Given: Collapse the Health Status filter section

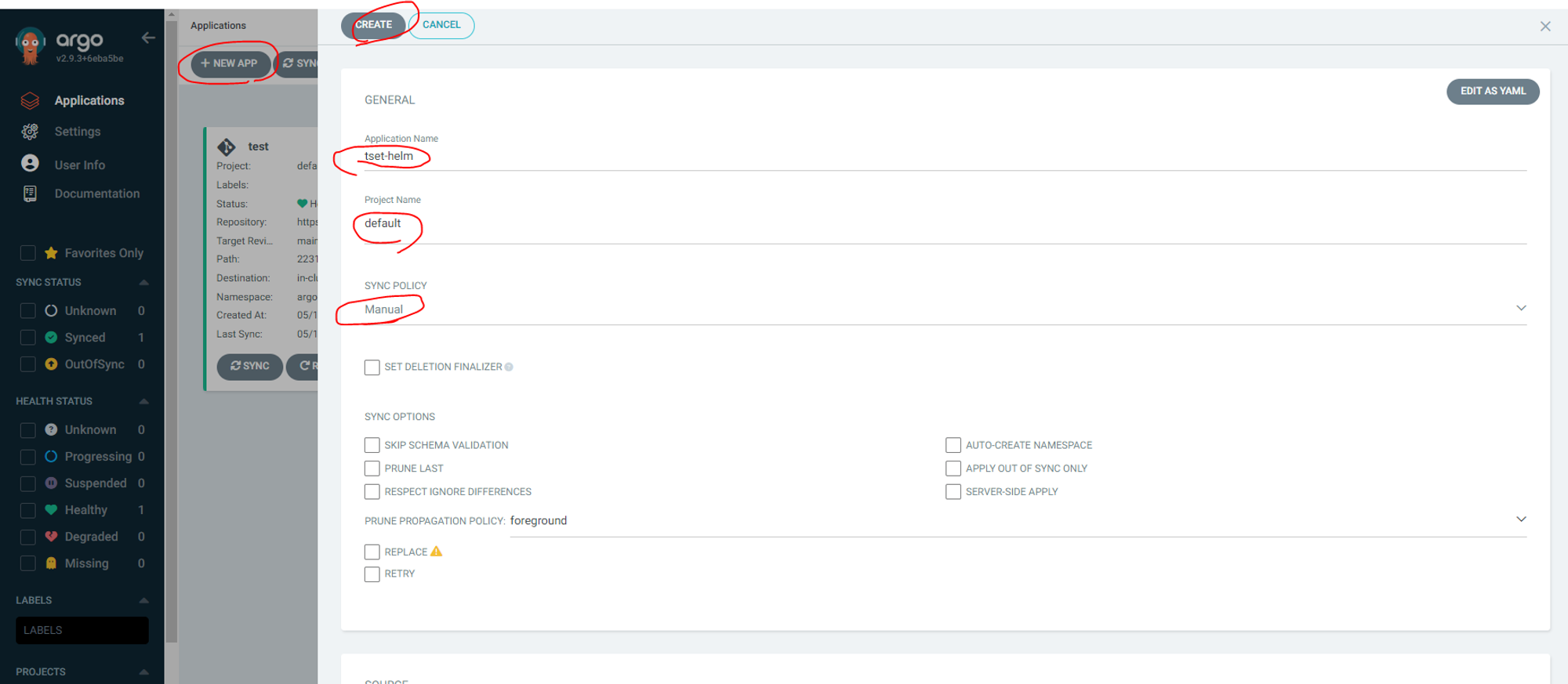Looking at the screenshot, I should pyautogui.click(x=143, y=401).
